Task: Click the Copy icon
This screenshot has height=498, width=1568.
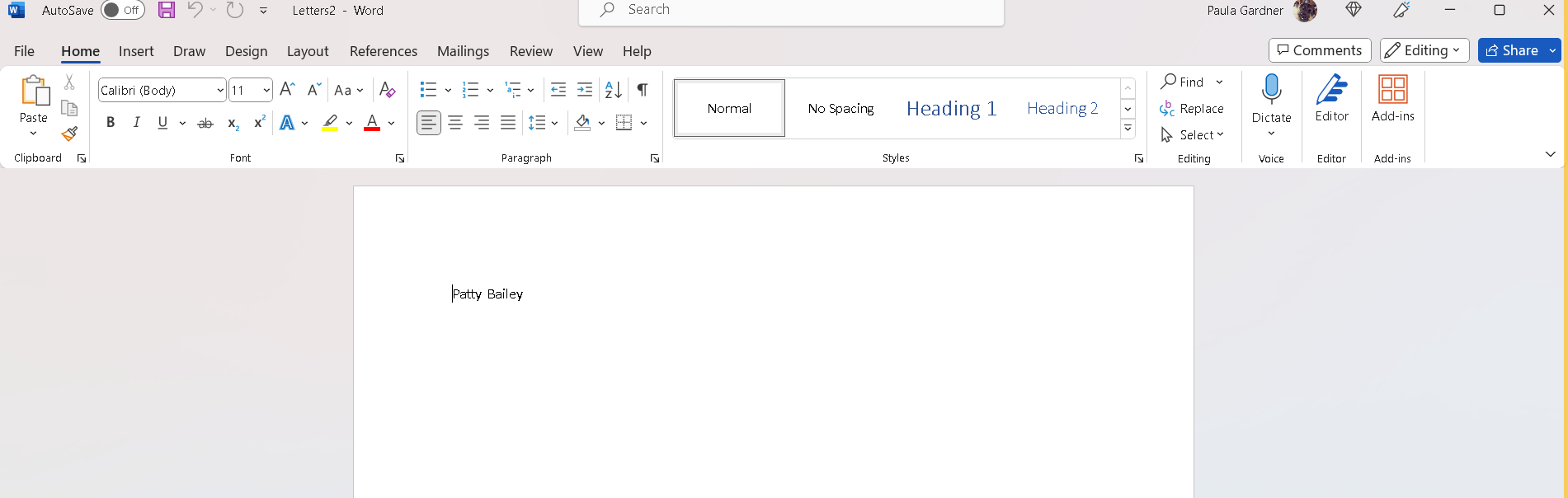Action: pyautogui.click(x=69, y=108)
